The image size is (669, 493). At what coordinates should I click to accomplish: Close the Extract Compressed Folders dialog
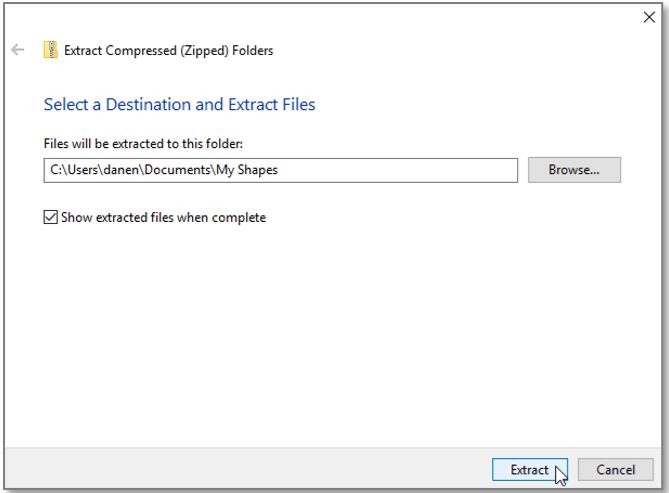(x=648, y=17)
